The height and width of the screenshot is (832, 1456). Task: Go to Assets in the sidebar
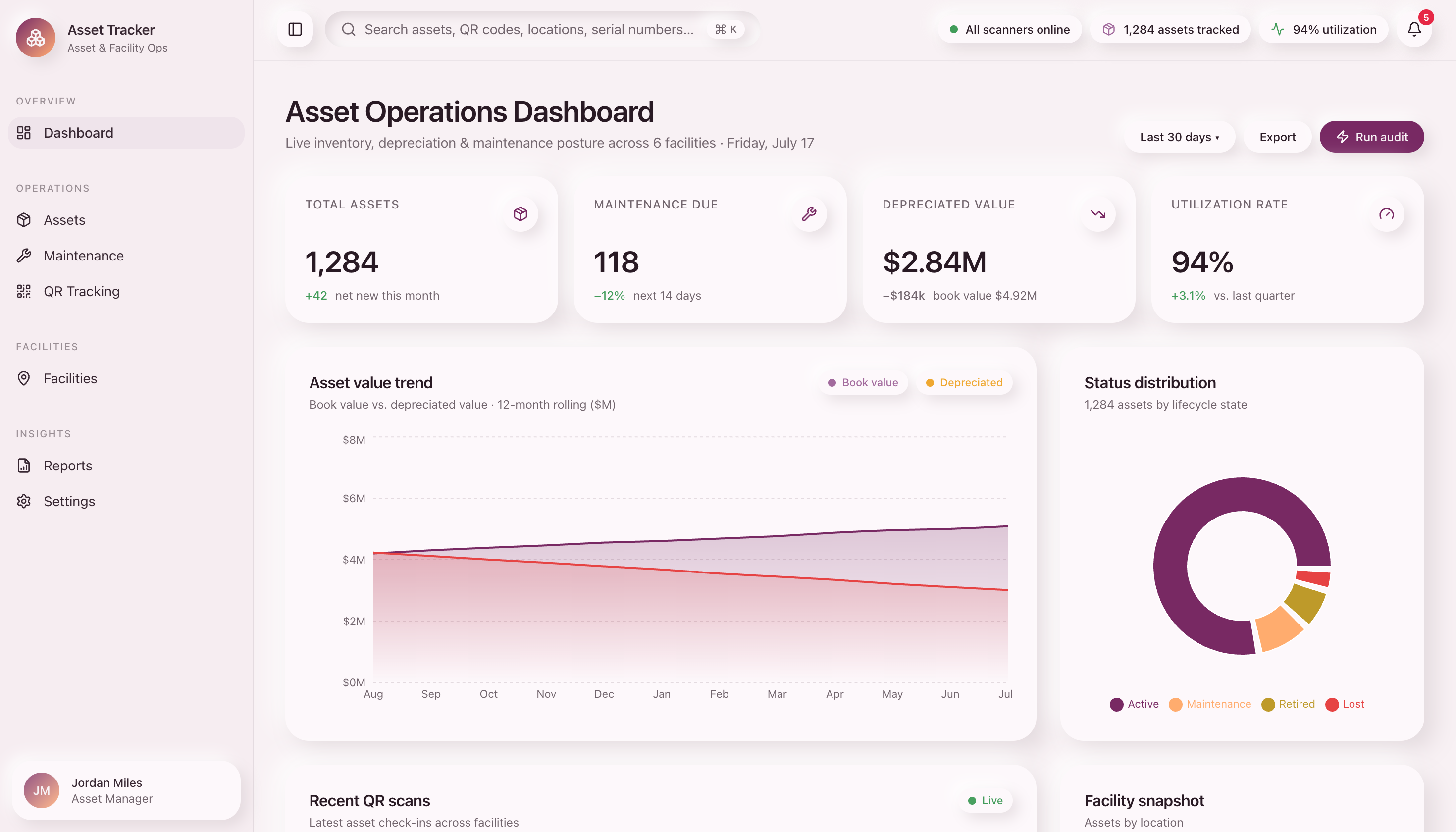click(126, 220)
